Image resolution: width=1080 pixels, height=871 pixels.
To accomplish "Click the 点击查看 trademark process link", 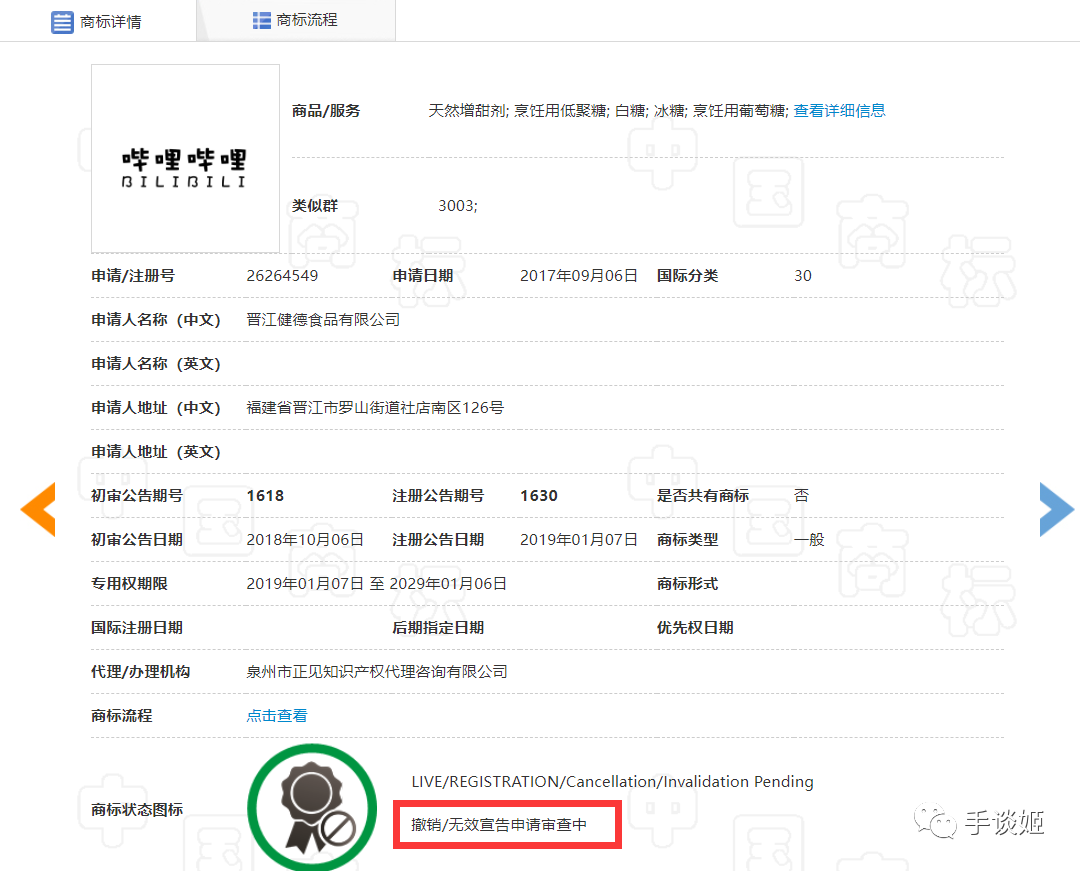I will pyautogui.click(x=277, y=715).
